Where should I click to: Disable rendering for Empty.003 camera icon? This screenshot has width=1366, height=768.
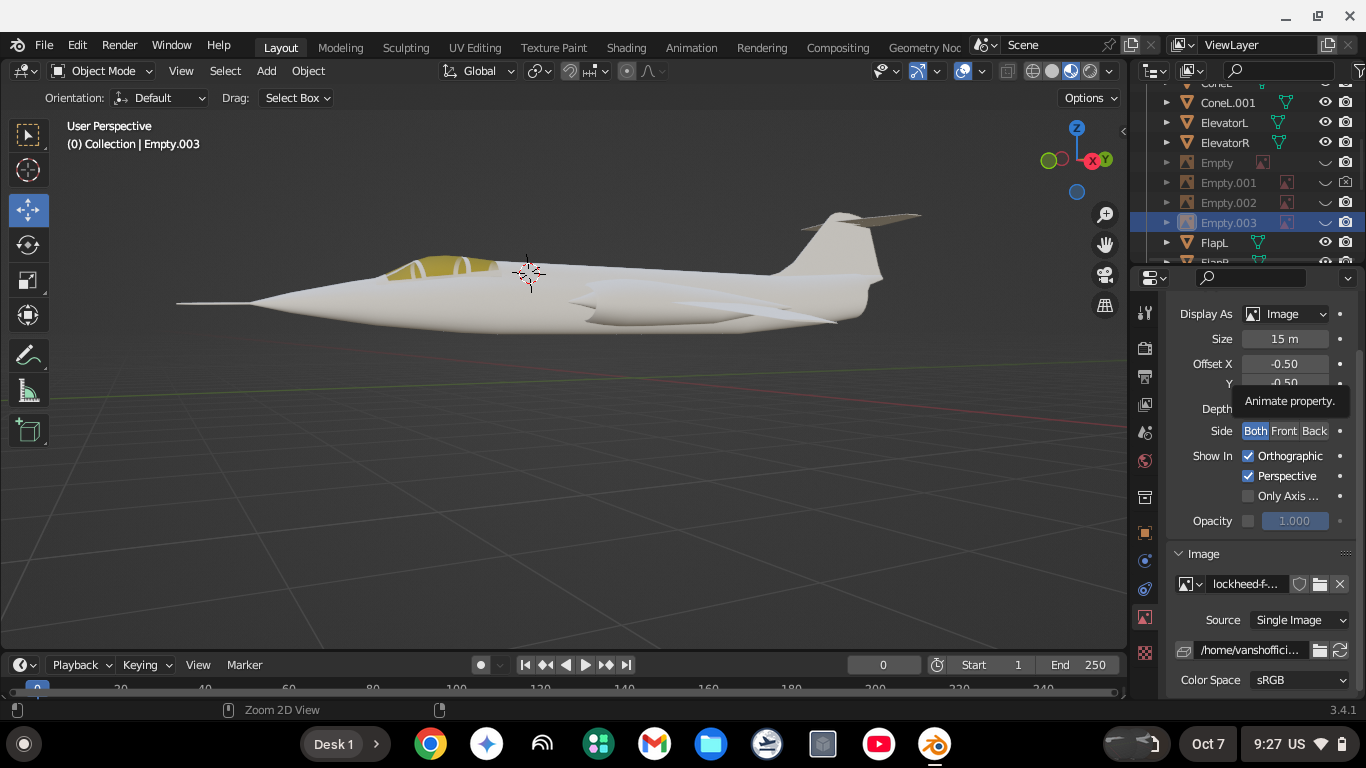point(1346,222)
